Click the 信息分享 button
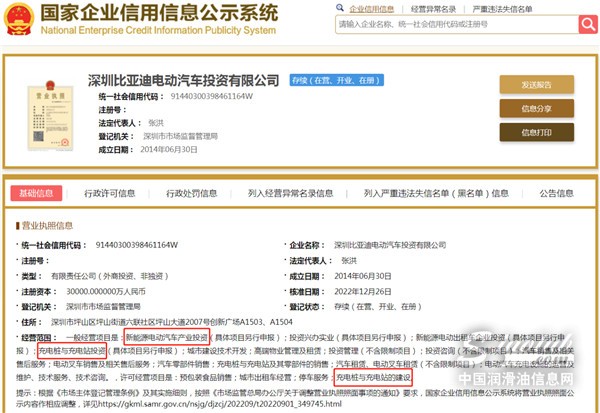 tap(536, 109)
